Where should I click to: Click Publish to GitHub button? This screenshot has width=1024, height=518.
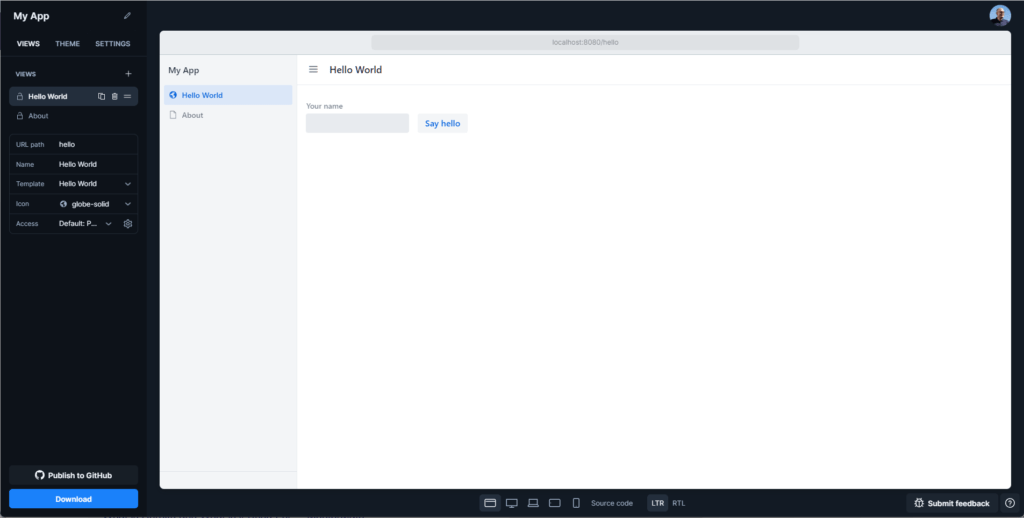[x=73, y=475]
